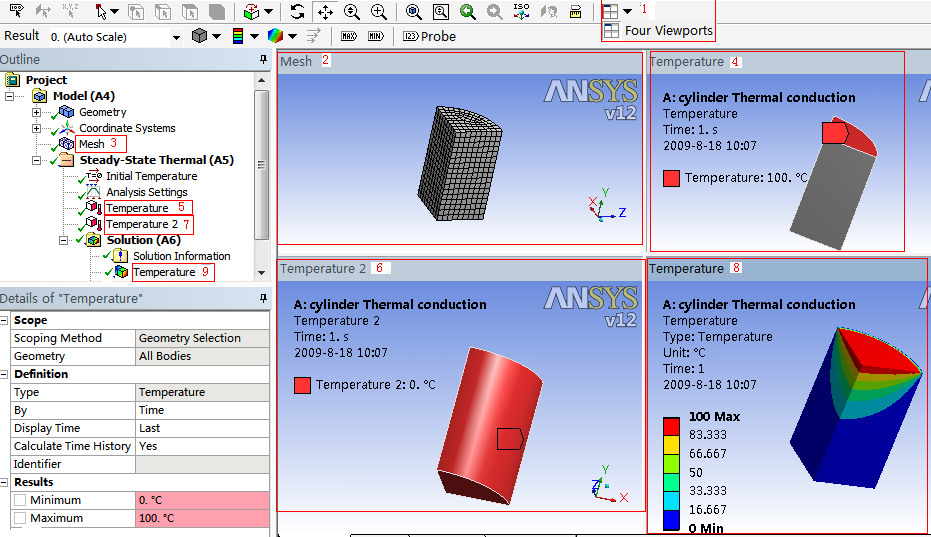Click the outline scrollbar down arrow

[x=261, y=273]
